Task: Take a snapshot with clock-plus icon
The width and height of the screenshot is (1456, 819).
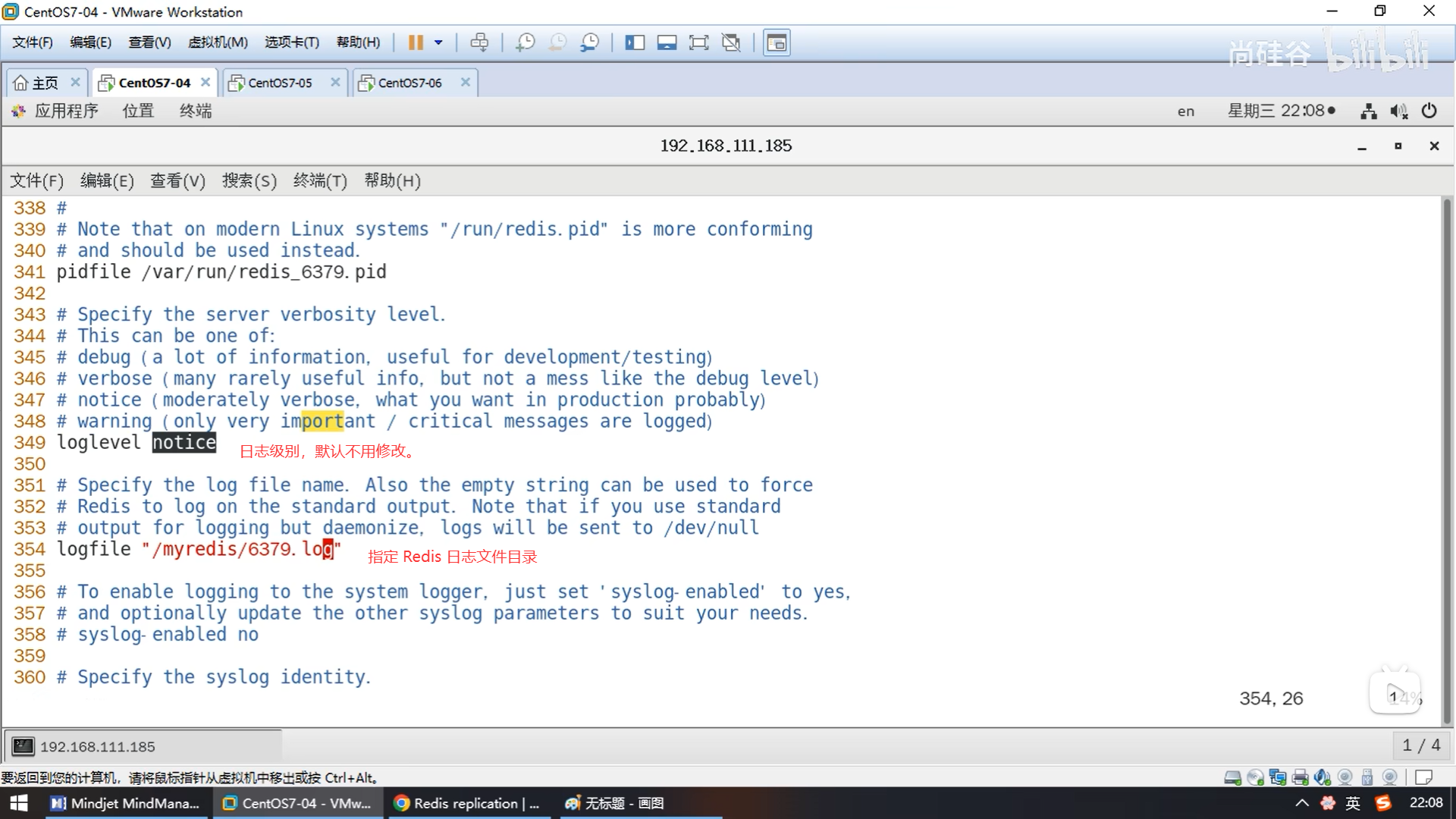Action: click(x=525, y=42)
